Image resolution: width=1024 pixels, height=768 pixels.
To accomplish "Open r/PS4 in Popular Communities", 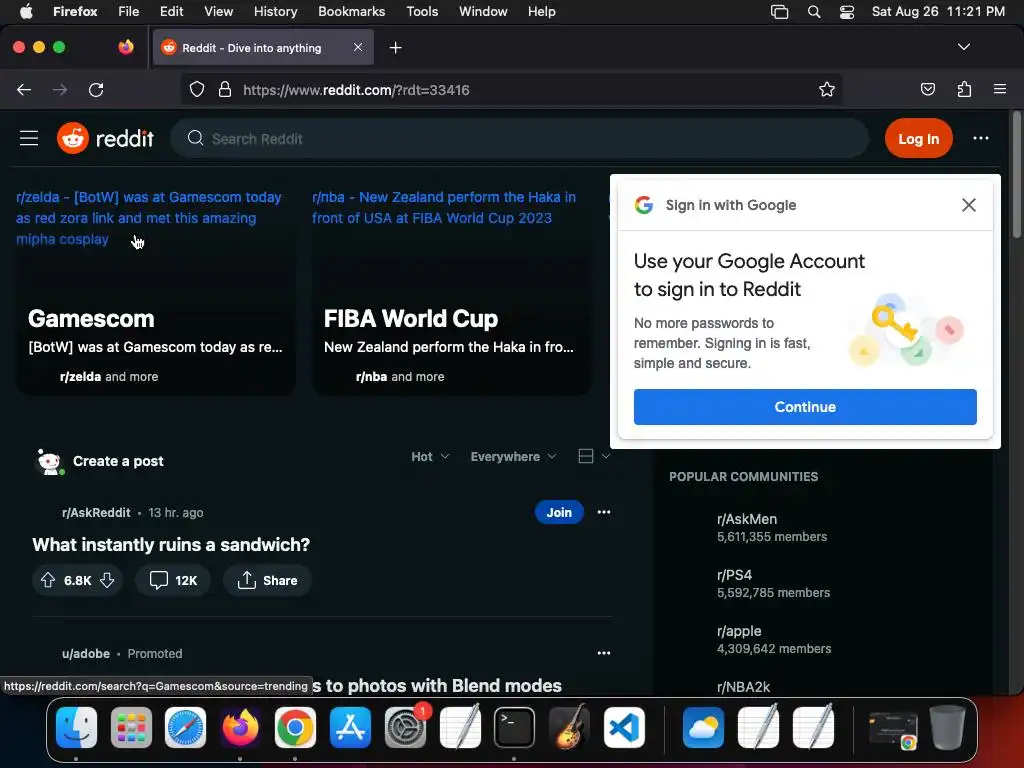I will 734,575.
